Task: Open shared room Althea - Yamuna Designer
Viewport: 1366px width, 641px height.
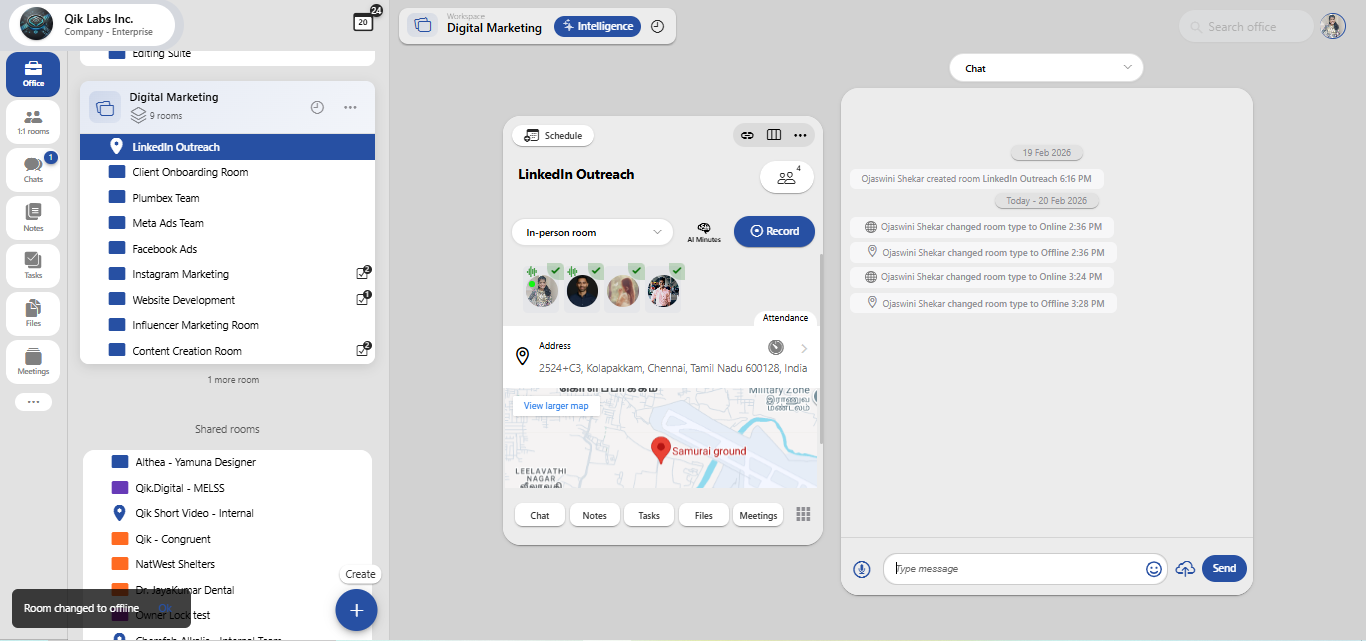Action: (227, 462)
